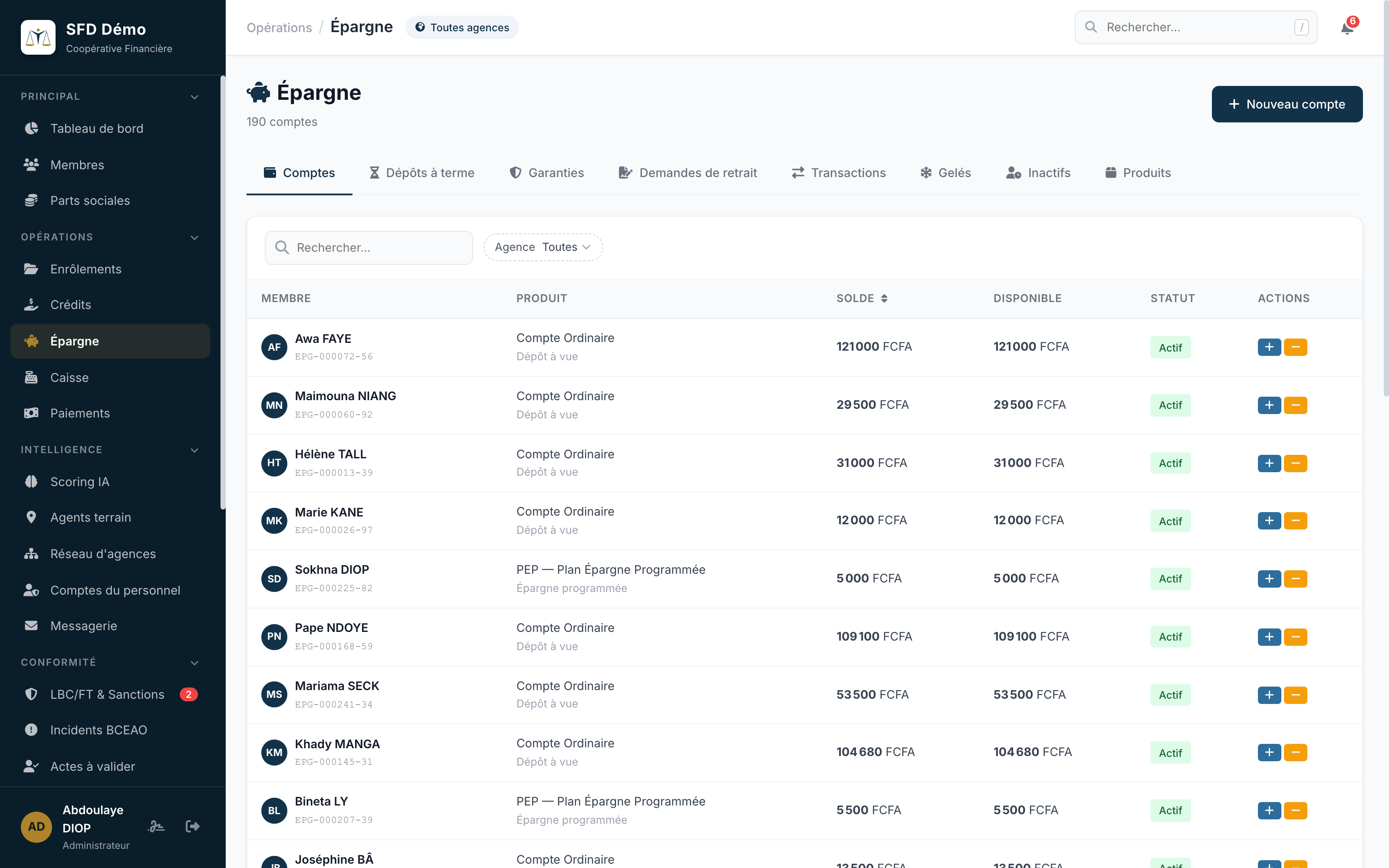Open Scoring IA in the sidebar

[x=110, y=482]
